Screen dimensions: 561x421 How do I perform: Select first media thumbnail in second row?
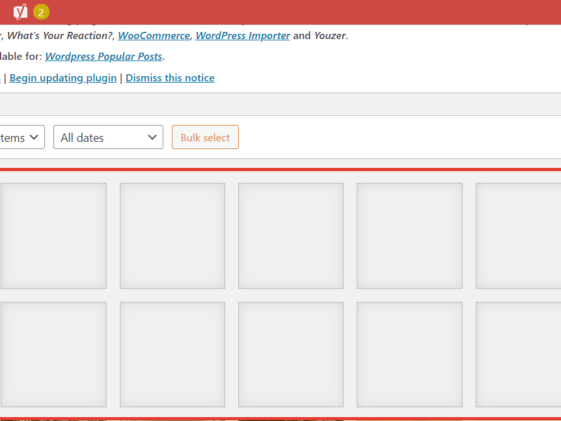coord(54,354)
